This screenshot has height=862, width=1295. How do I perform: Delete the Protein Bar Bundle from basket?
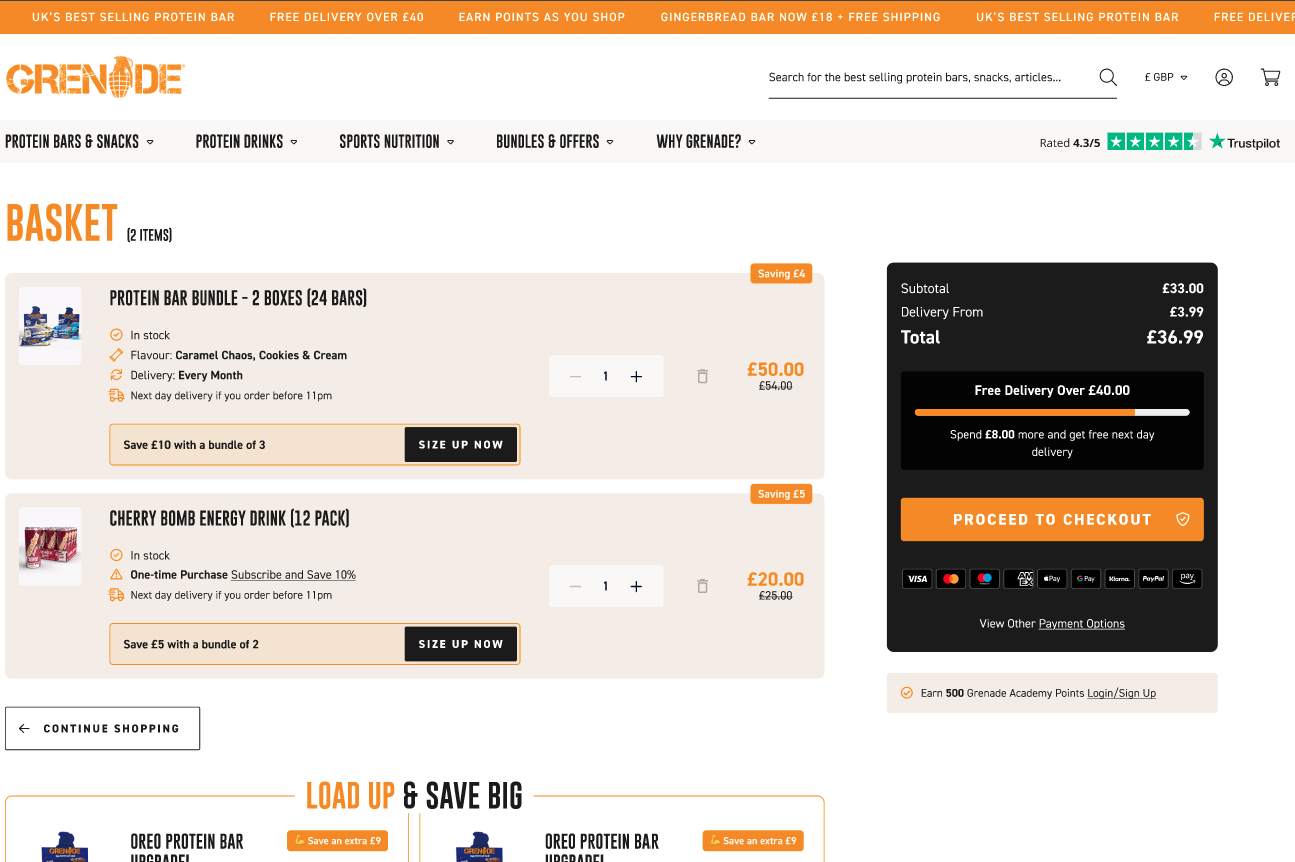coord(702,377)
